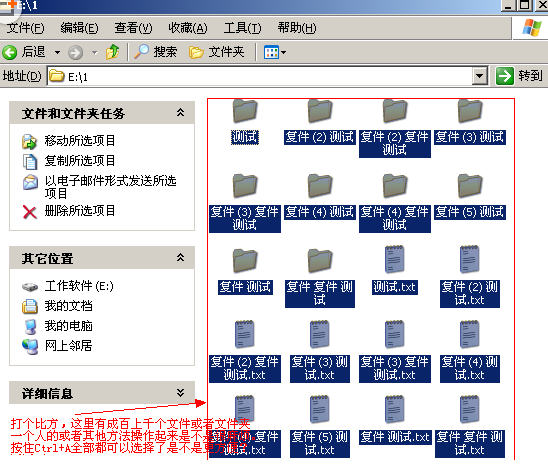The width and height of the screenshot is (548, 472).
Task: Collapse the 文件和文件夹任务 panel
Action: pyautogui.click(x=180, y=112)
